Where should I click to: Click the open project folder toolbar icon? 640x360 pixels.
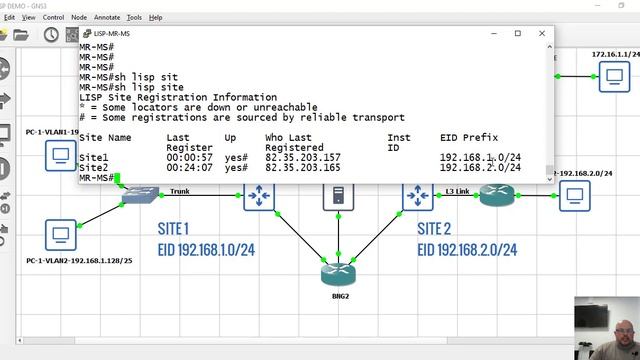coord(20,35)
